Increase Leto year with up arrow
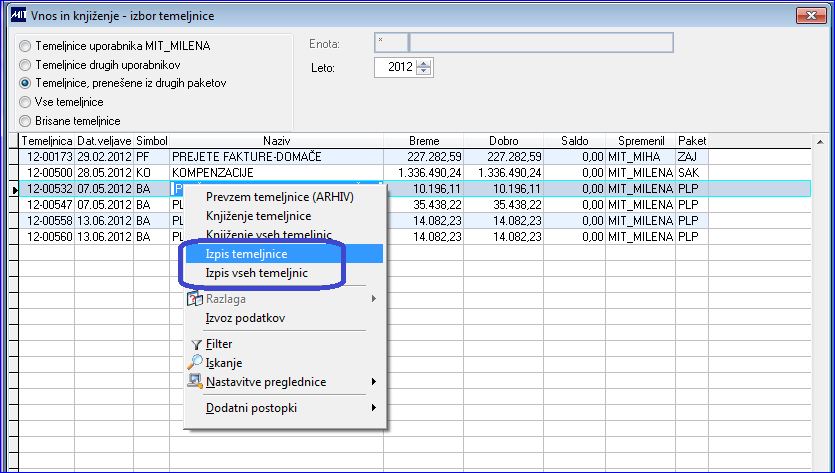The width and height of the screenshot is (835, 473). (424, 64)
